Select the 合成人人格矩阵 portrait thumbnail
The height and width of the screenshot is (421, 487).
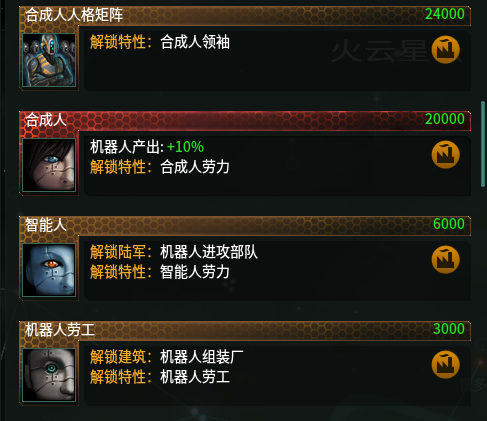49,60
